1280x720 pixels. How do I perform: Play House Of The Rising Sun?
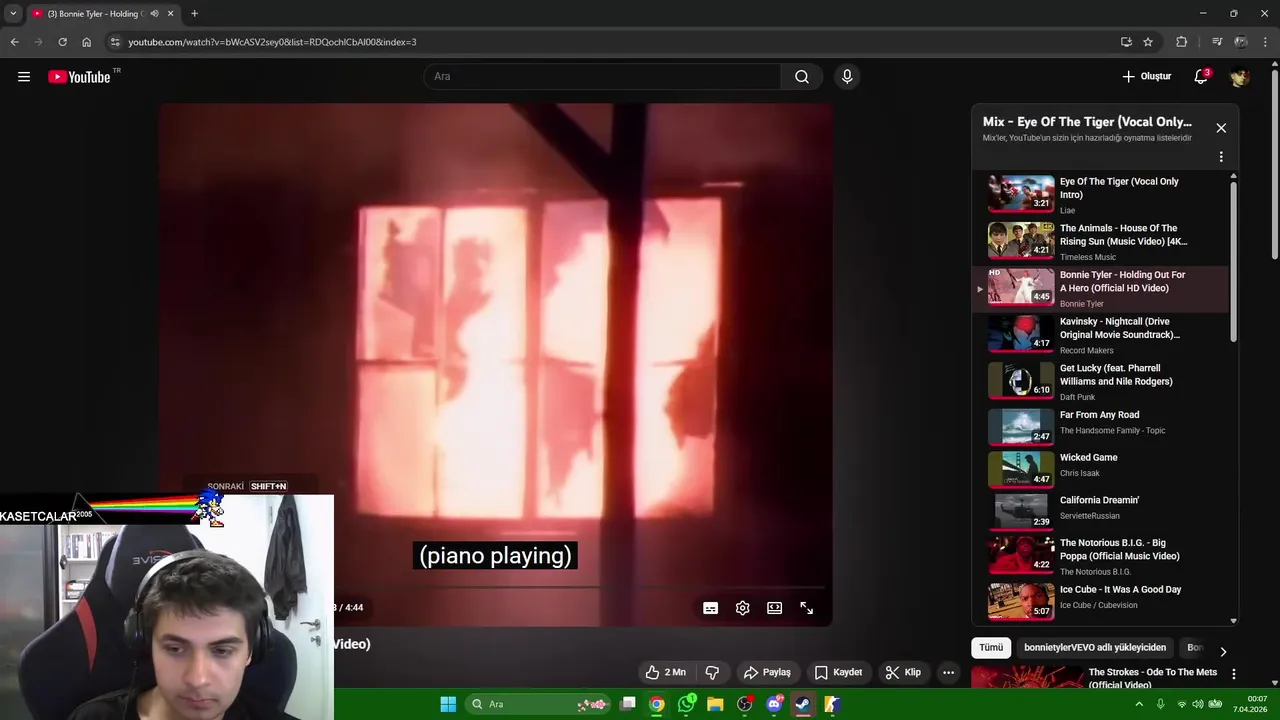tap(1100, 242)
